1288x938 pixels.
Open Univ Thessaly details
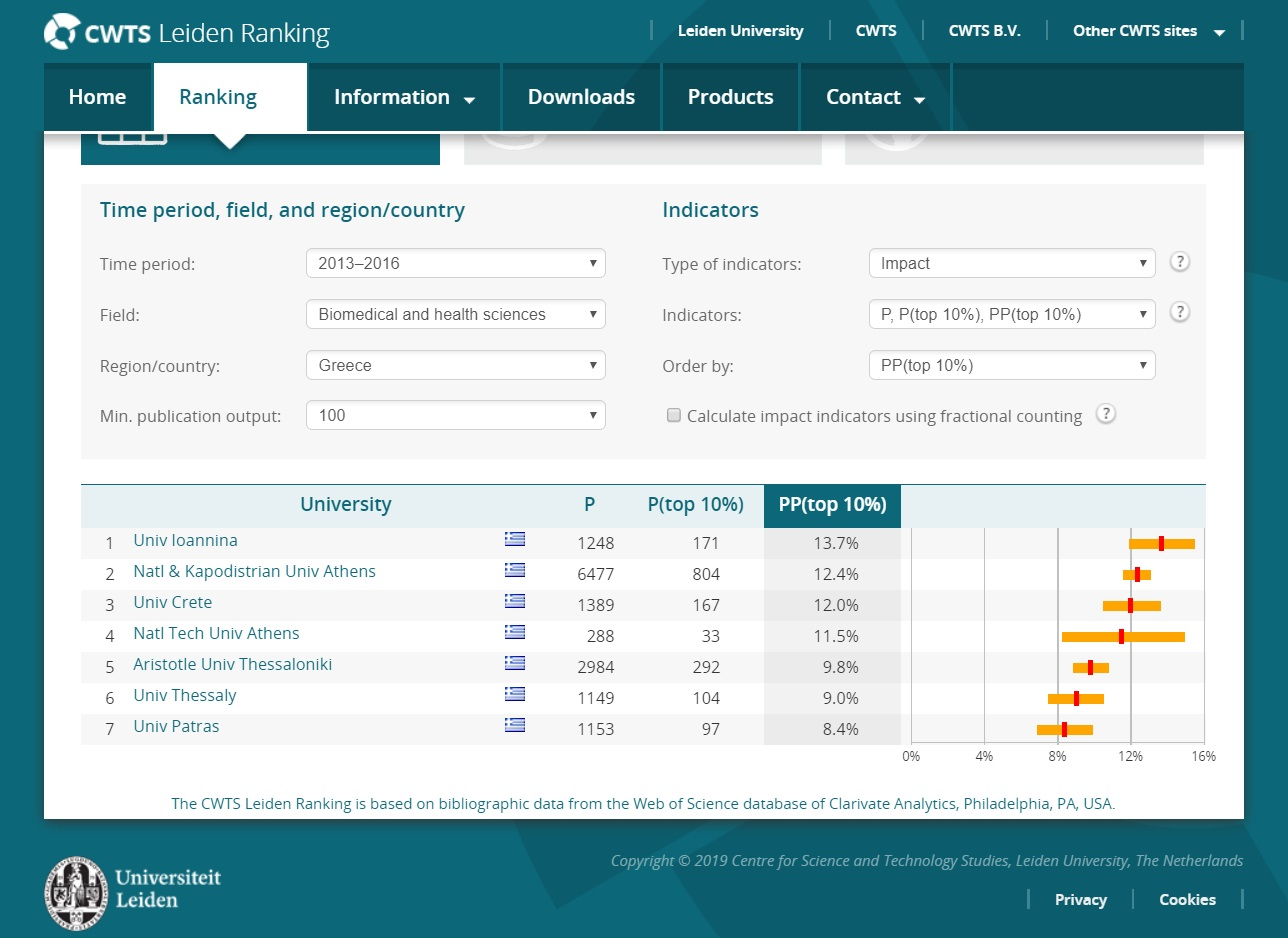[x=184, y=695]
